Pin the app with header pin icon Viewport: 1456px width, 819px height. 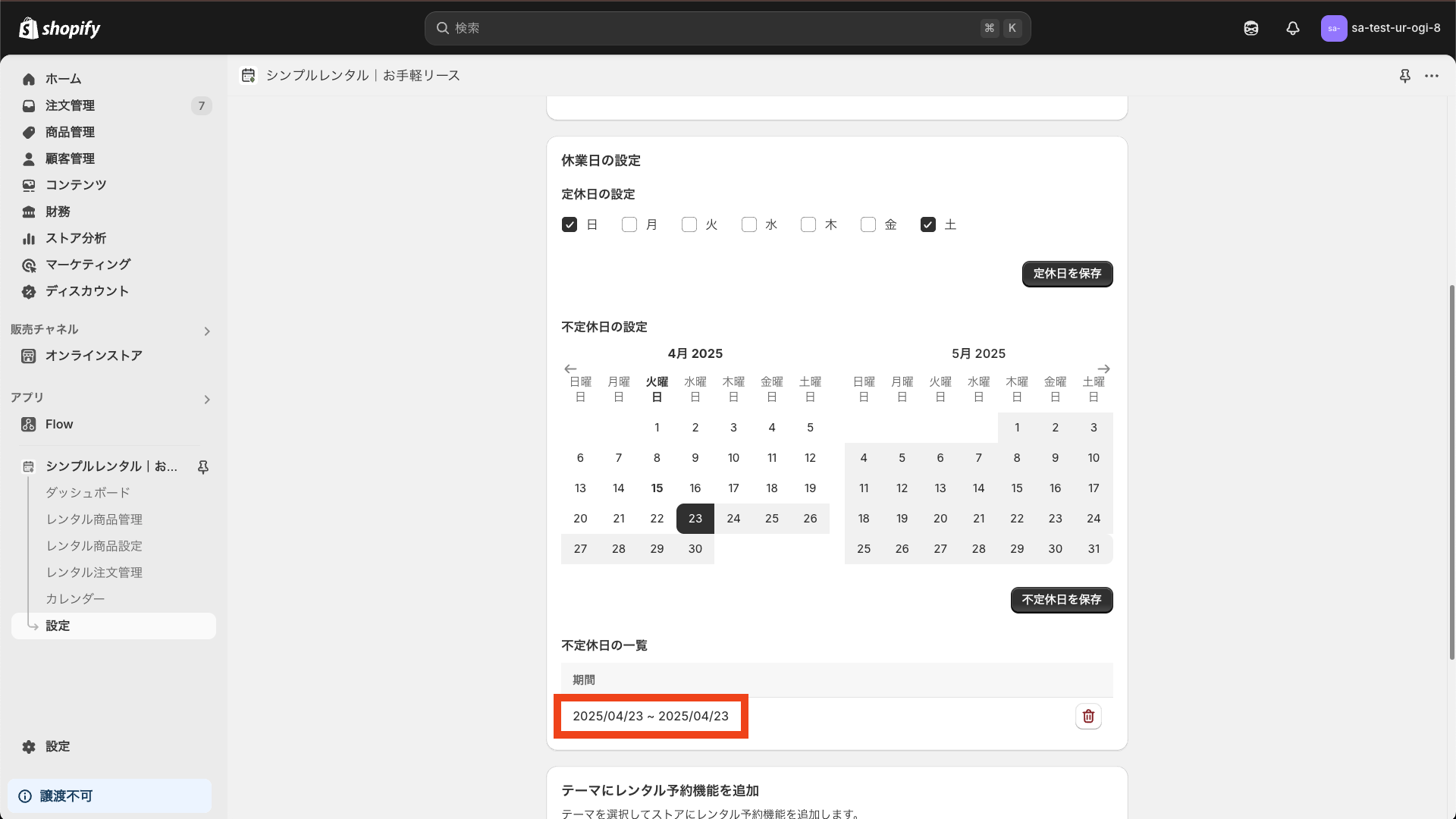point(1405,76)
